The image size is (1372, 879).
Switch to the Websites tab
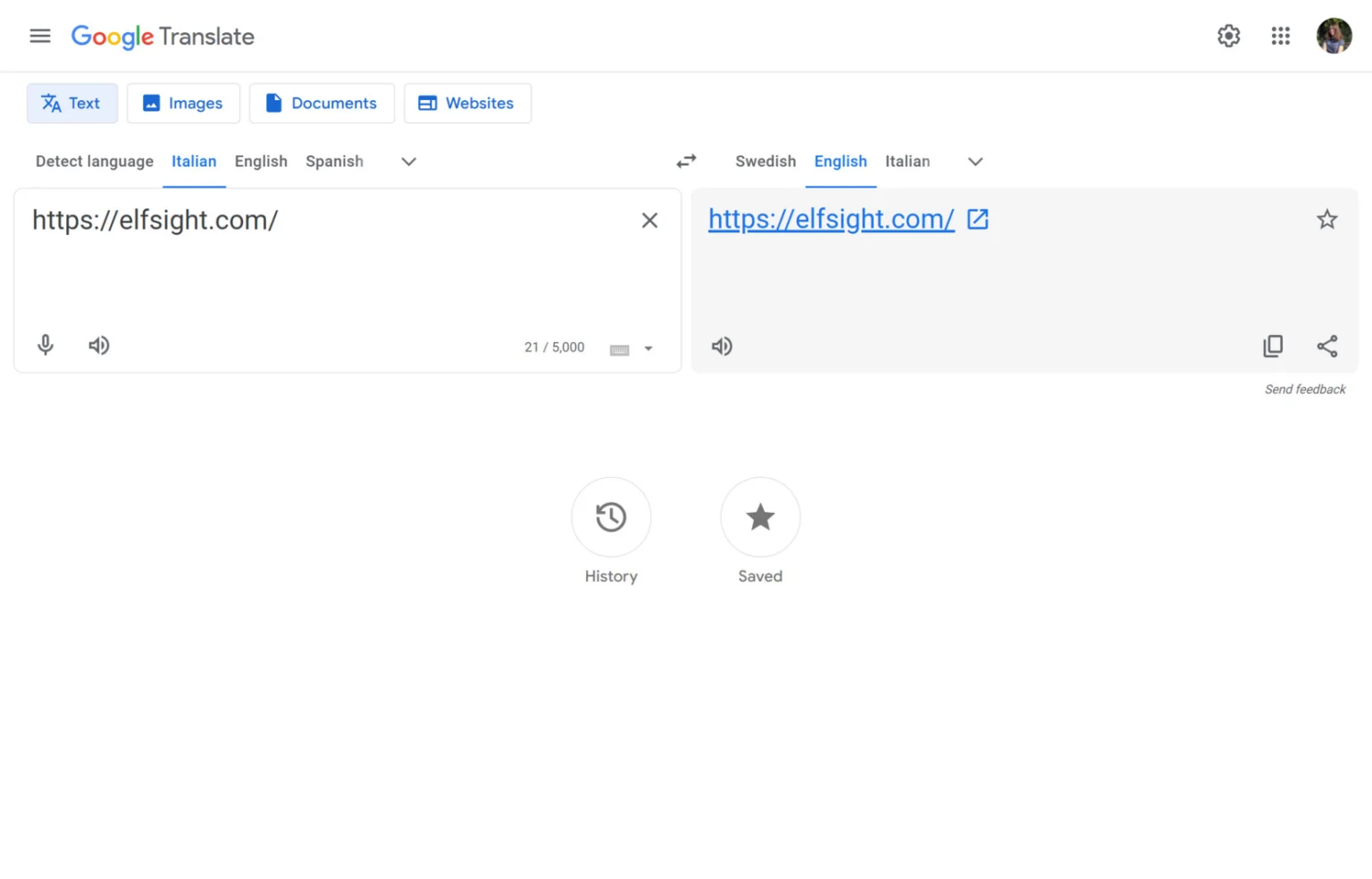[467, 103]
